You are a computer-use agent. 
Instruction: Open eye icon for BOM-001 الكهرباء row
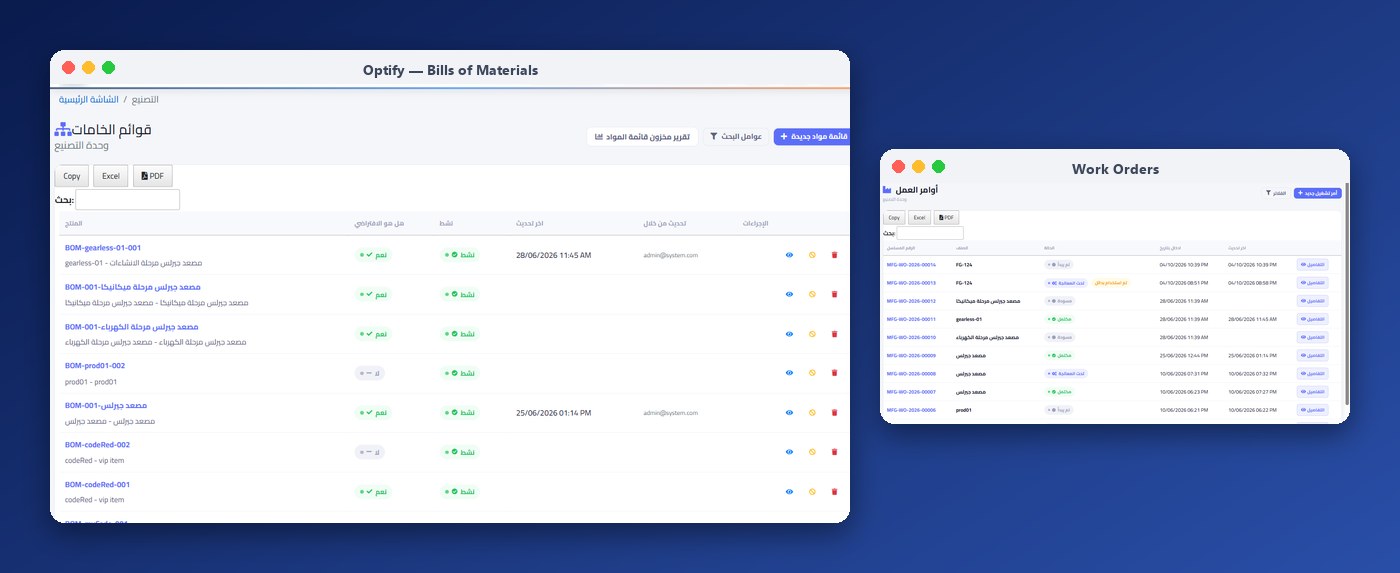point(789,334)
